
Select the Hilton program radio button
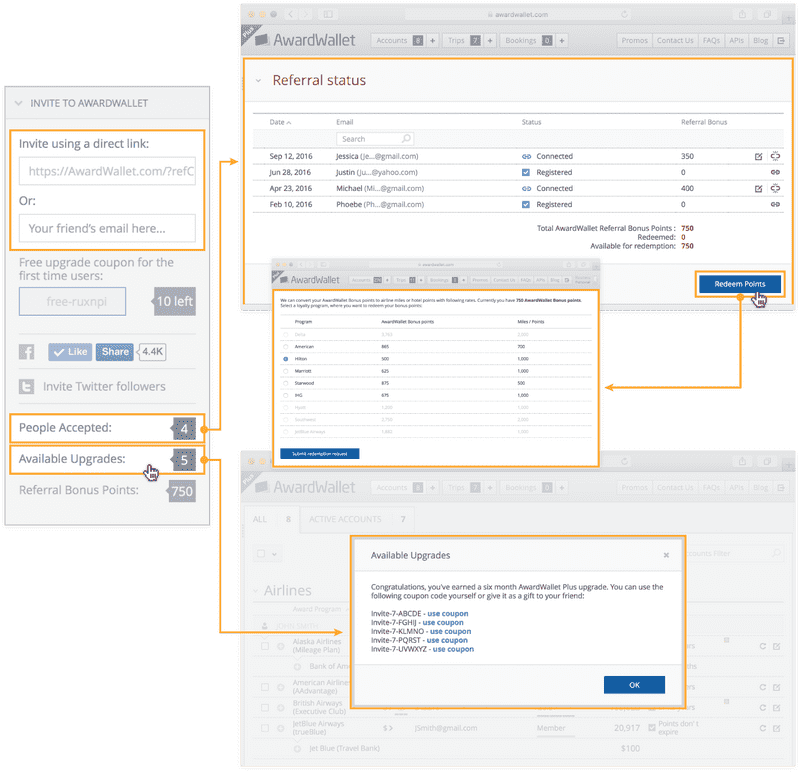click(x=285, y=359)
